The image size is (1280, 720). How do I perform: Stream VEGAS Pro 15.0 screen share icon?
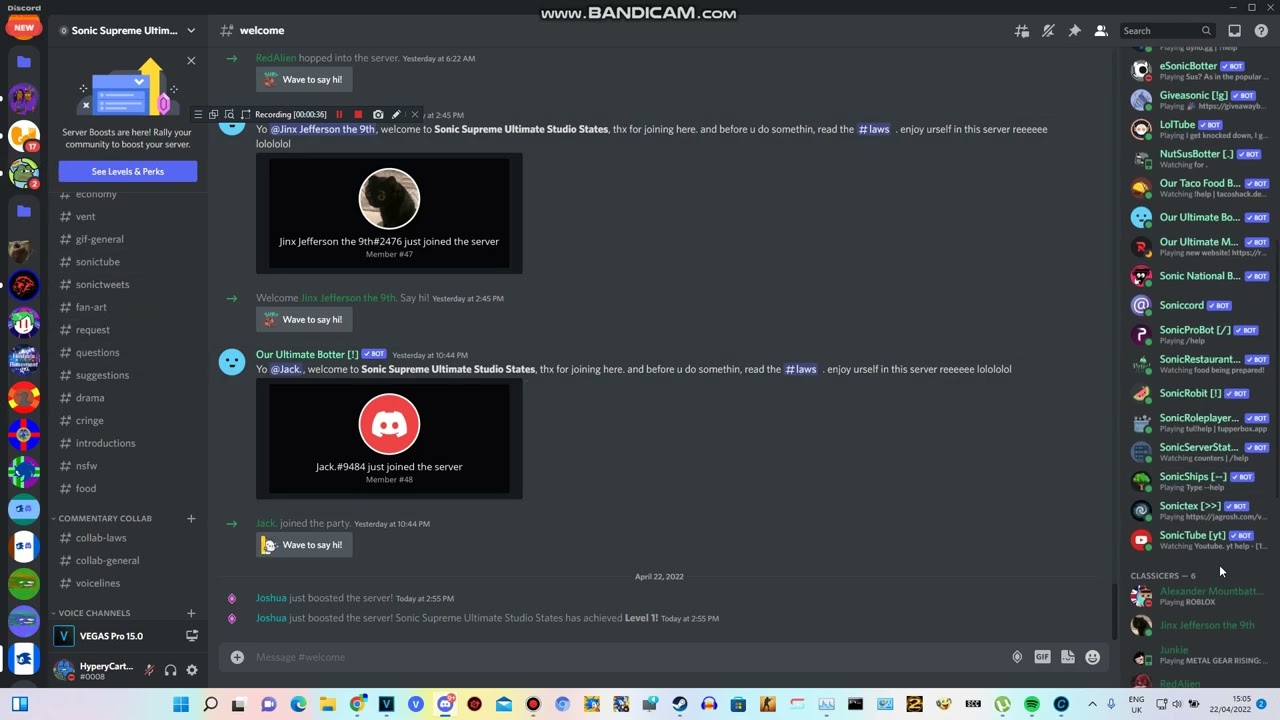[192, 636]
